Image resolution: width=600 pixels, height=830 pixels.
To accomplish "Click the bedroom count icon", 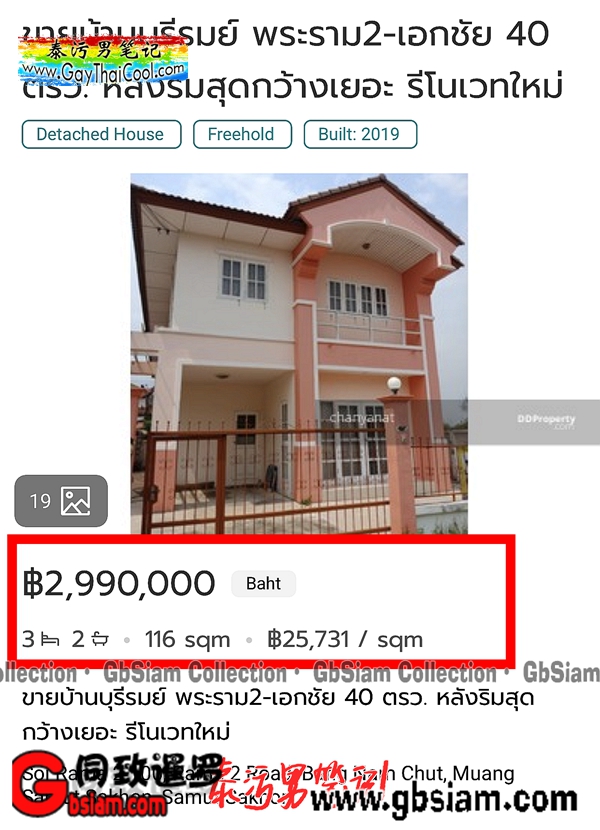I will point(50,640).
